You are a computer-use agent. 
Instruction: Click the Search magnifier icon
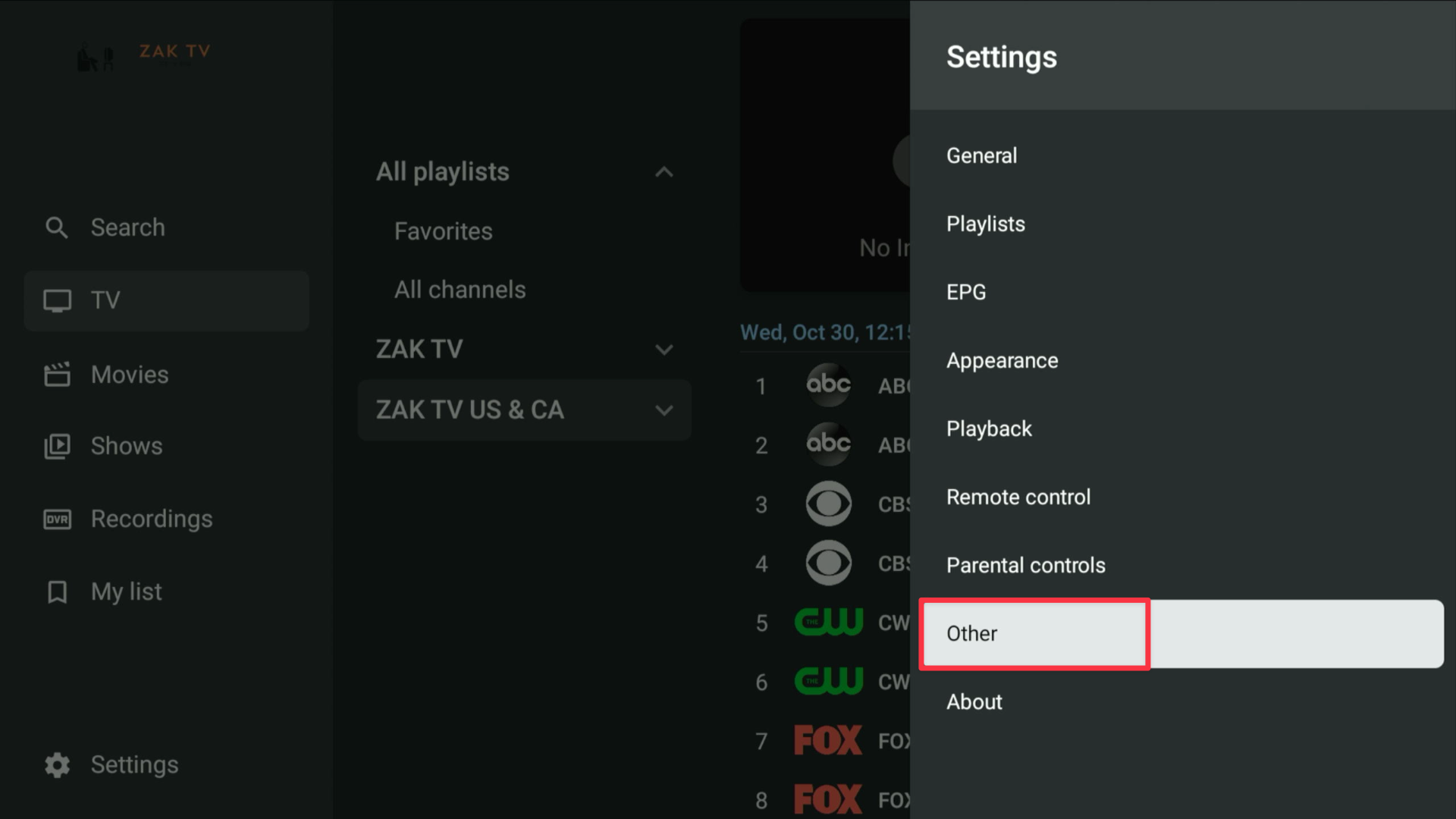[x=56, y=227]
